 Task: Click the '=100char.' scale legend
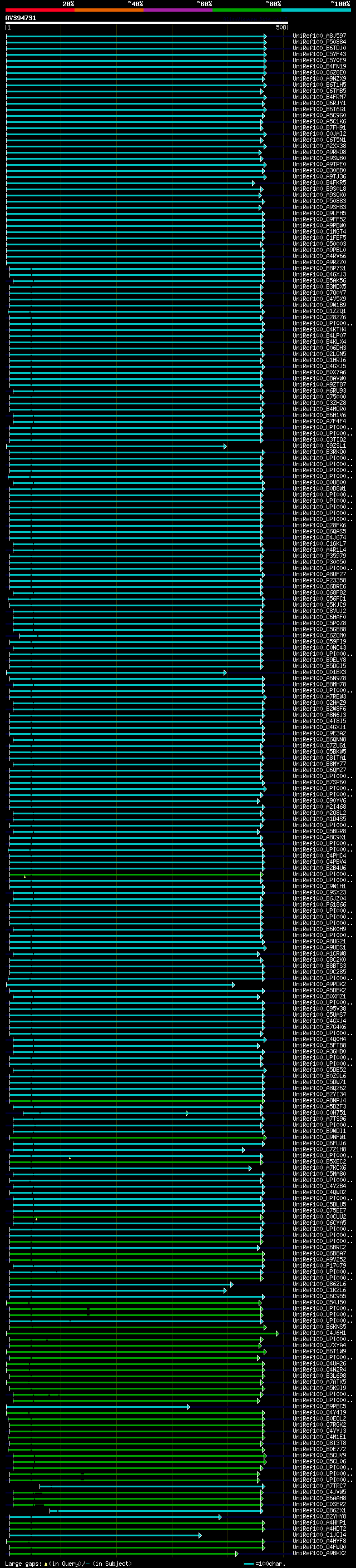click(x=264, y=1564)
